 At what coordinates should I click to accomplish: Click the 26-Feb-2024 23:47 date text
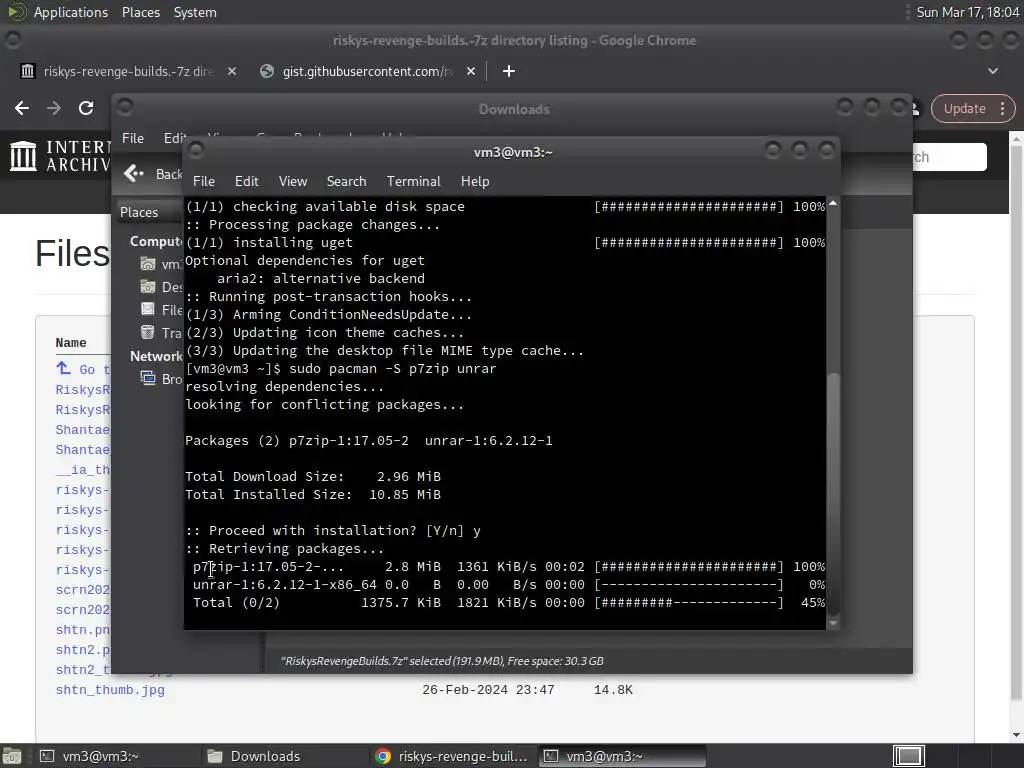coord(488,690)
